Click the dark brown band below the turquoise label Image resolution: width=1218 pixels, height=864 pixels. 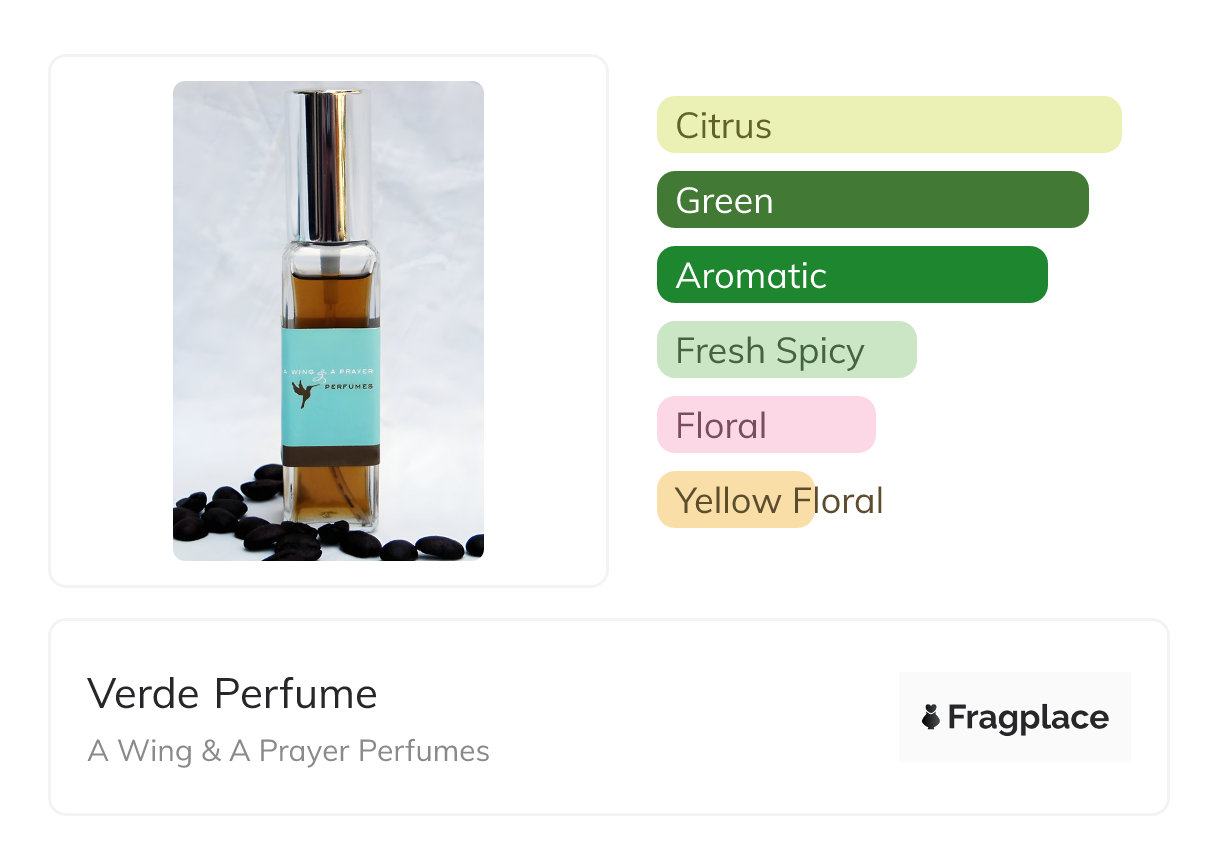coord(330,455)
